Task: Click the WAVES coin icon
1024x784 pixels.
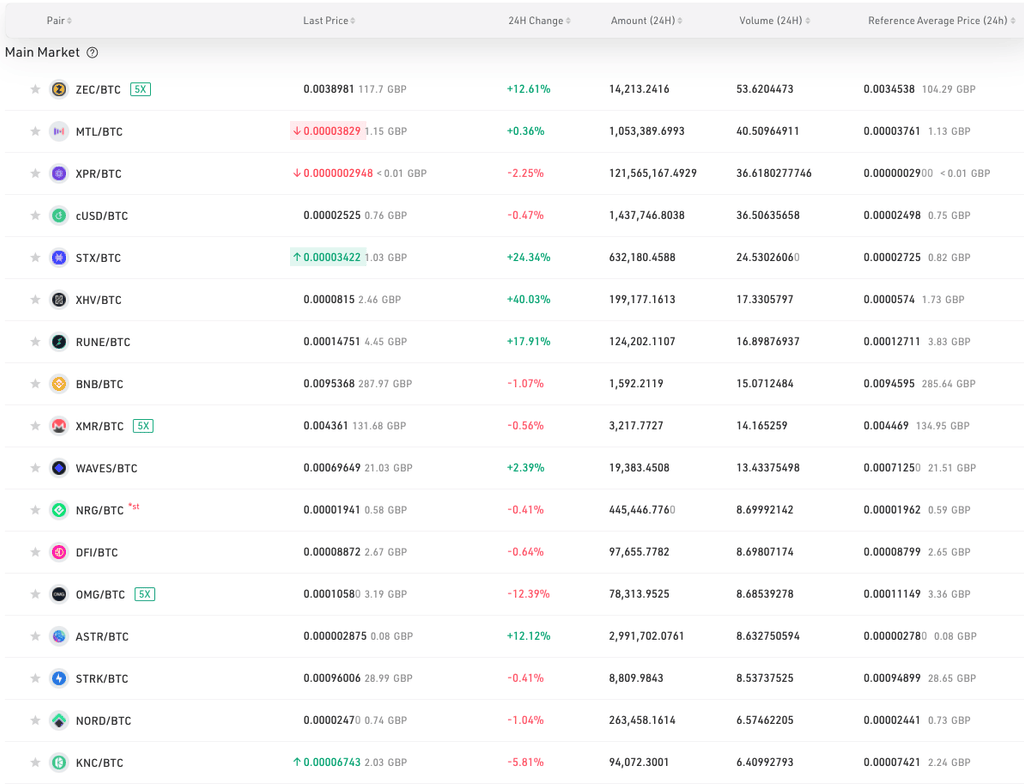Action: (x=59, y=468)
